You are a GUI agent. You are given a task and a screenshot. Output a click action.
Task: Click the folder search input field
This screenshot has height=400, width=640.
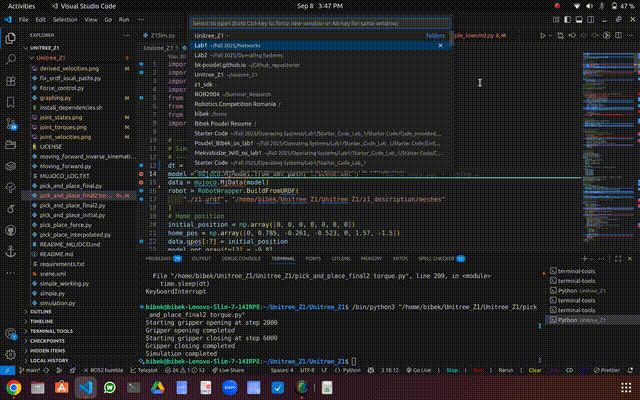click(318, 22)
